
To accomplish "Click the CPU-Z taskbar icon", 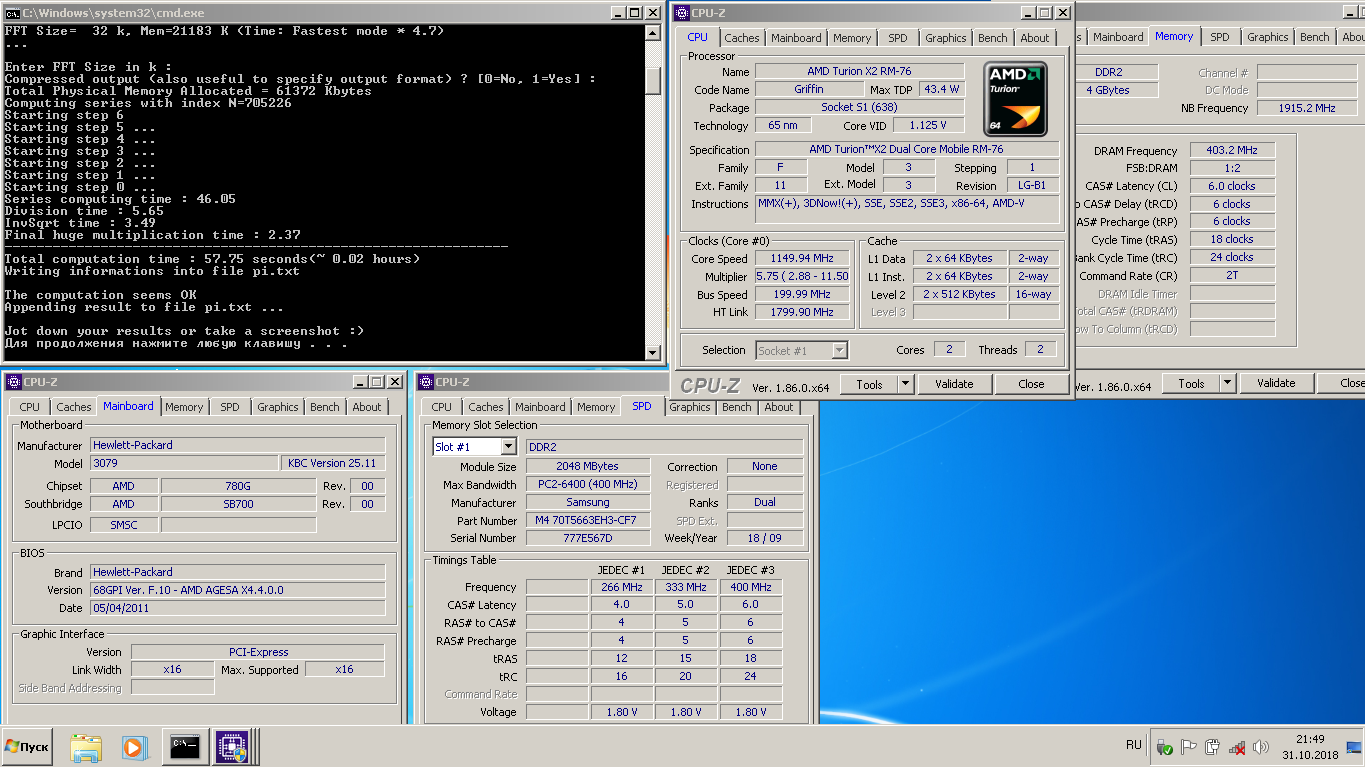I will (234, 746).
